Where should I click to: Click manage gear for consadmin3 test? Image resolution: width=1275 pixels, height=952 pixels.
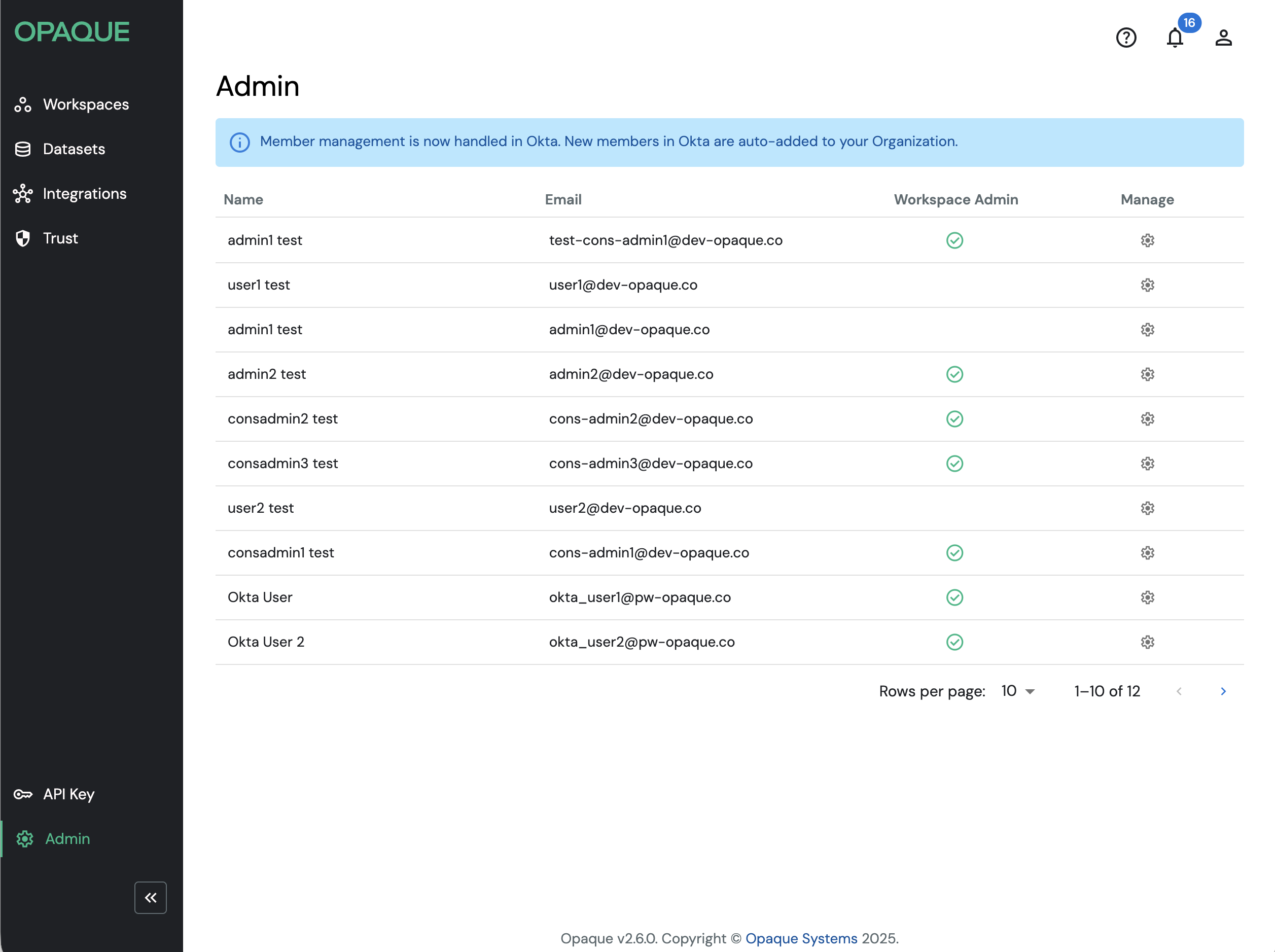click(1147, 464)
